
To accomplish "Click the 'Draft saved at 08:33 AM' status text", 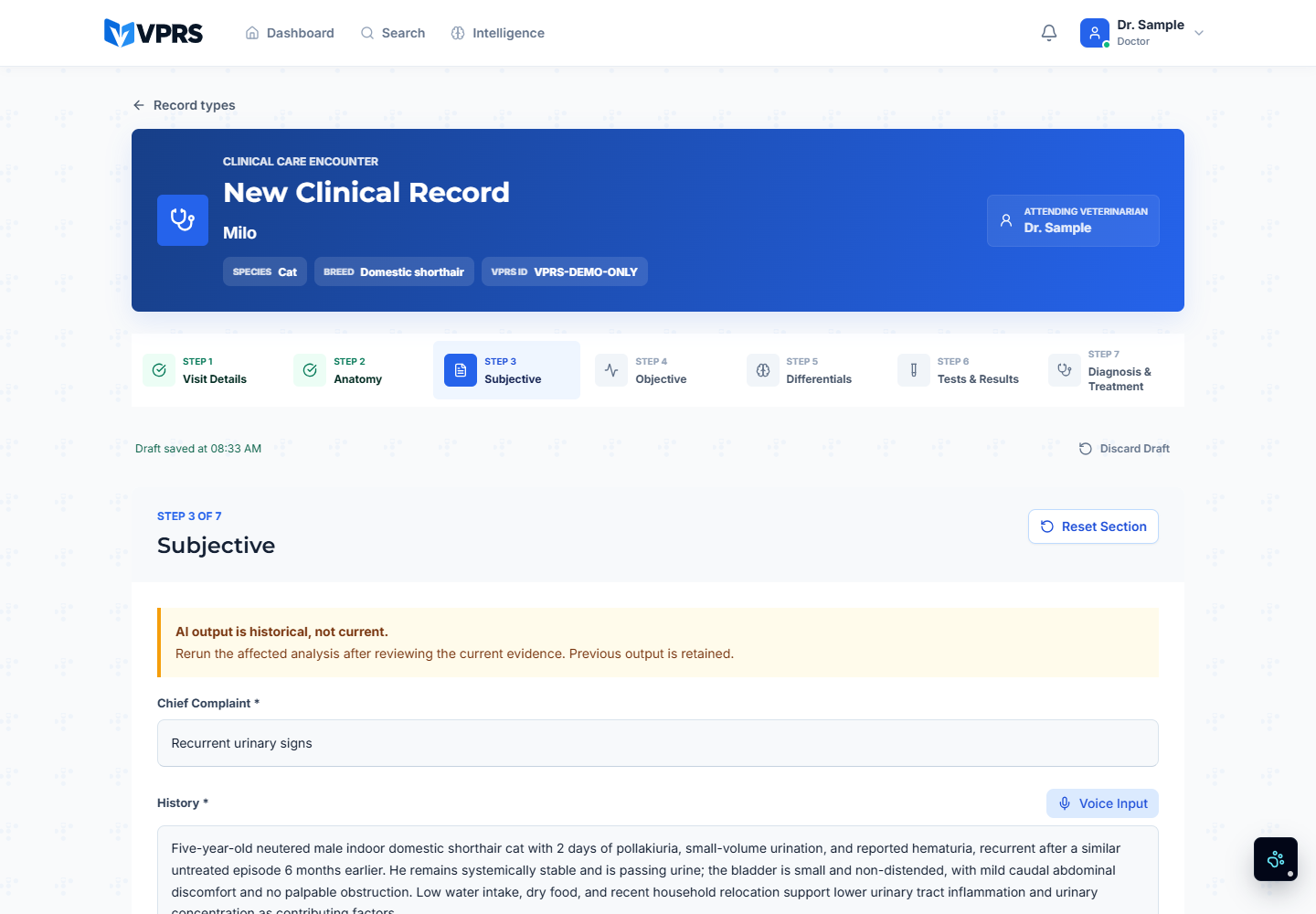I will [198, 449].
